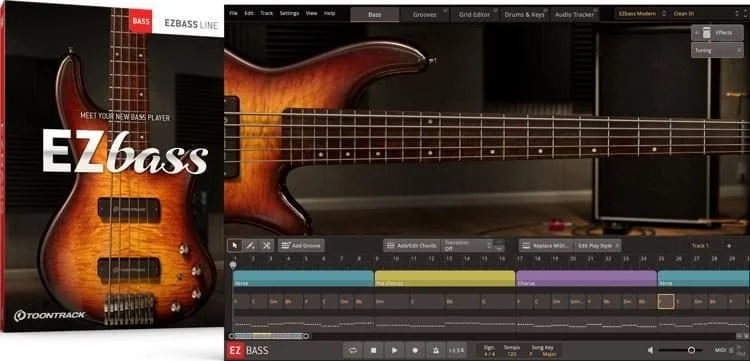Switch to the Drums & Keys tab
This screenshot has width=750, height=361.
click(524, 14)
